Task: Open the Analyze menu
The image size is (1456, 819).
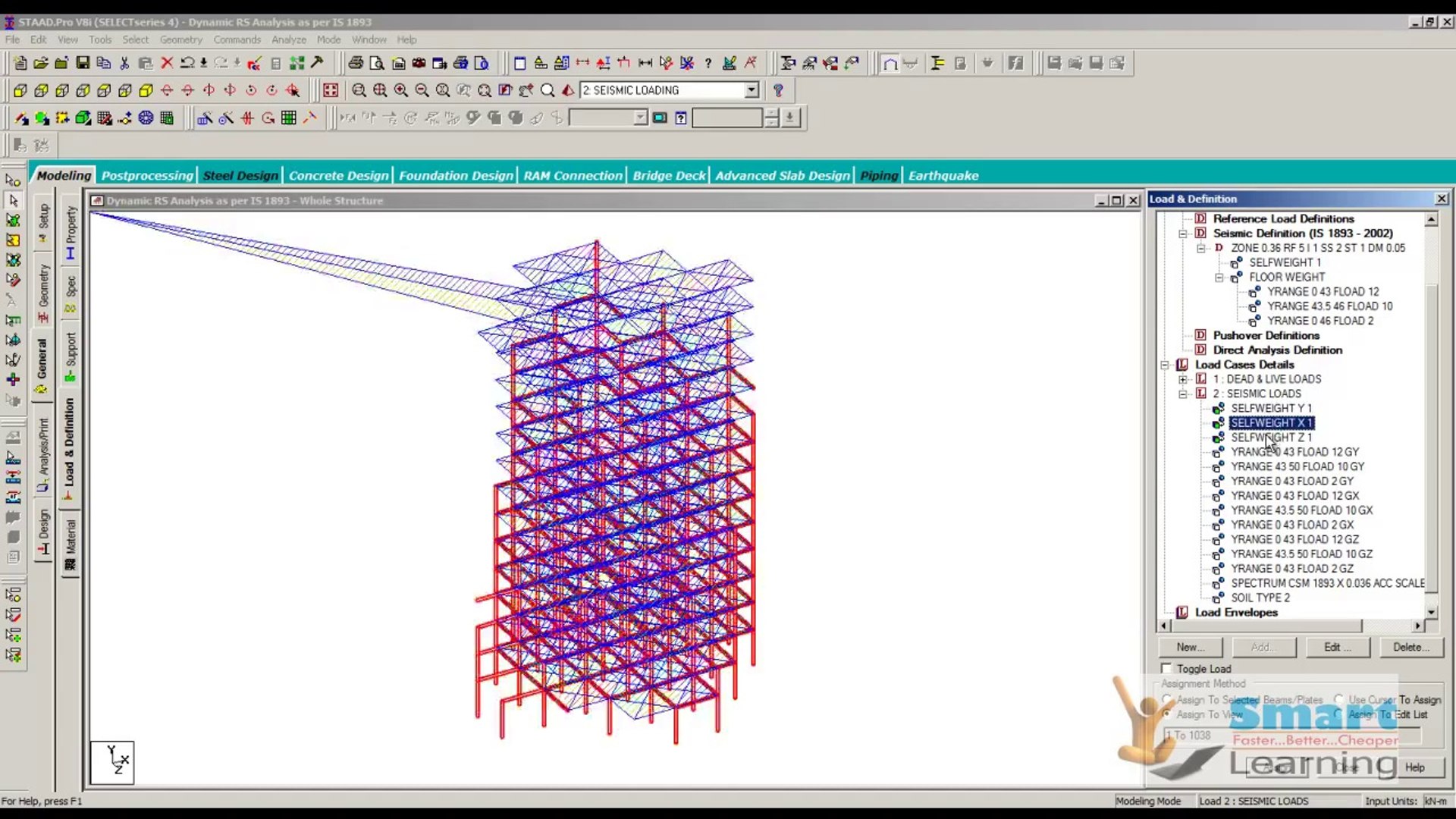Action: 288,39
